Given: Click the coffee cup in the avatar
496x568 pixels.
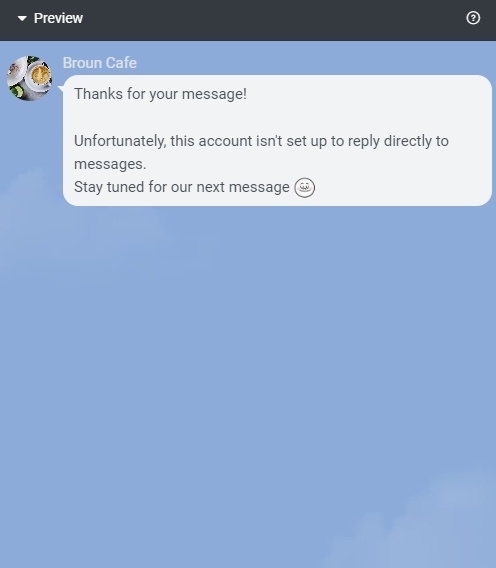Looking at the screenshot, I should pyautogui.click(x=40, y=76).
